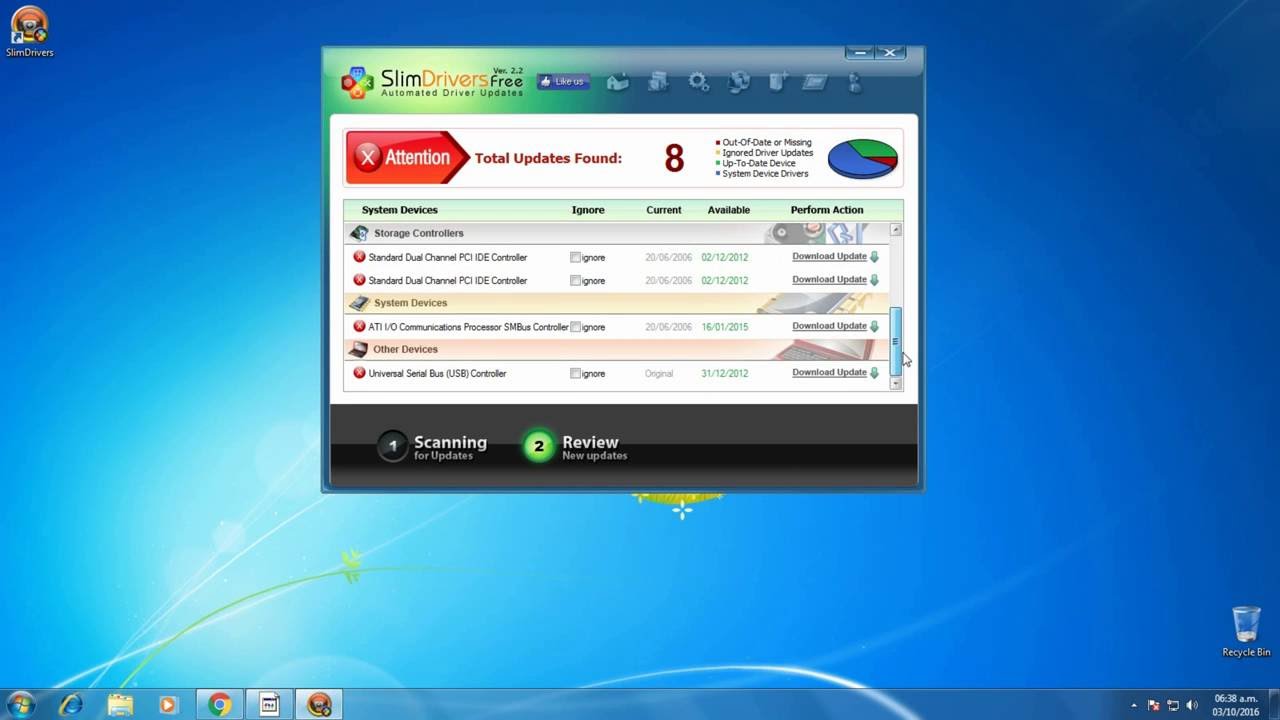This screenshot has height=720, width=1280.
Task: Click the driver status pie chart
Action: click(x=862, y=158)
